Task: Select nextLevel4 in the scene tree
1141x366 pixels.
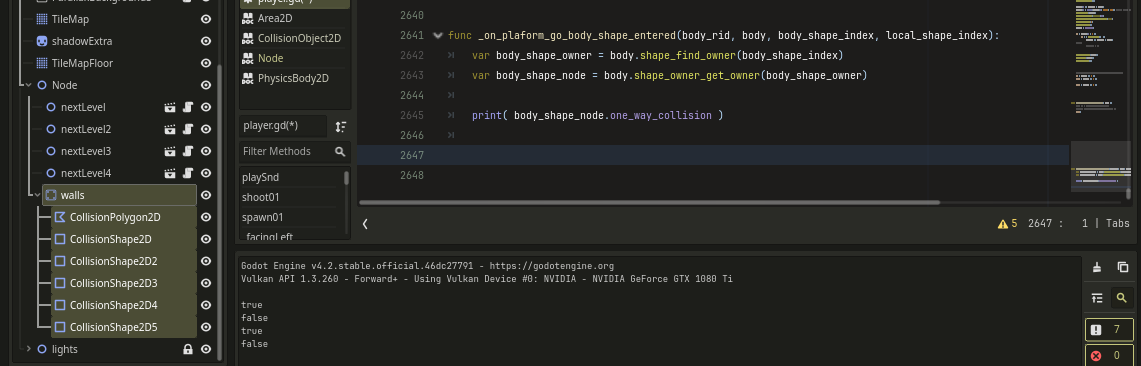Action: click(x=86, y=173)
